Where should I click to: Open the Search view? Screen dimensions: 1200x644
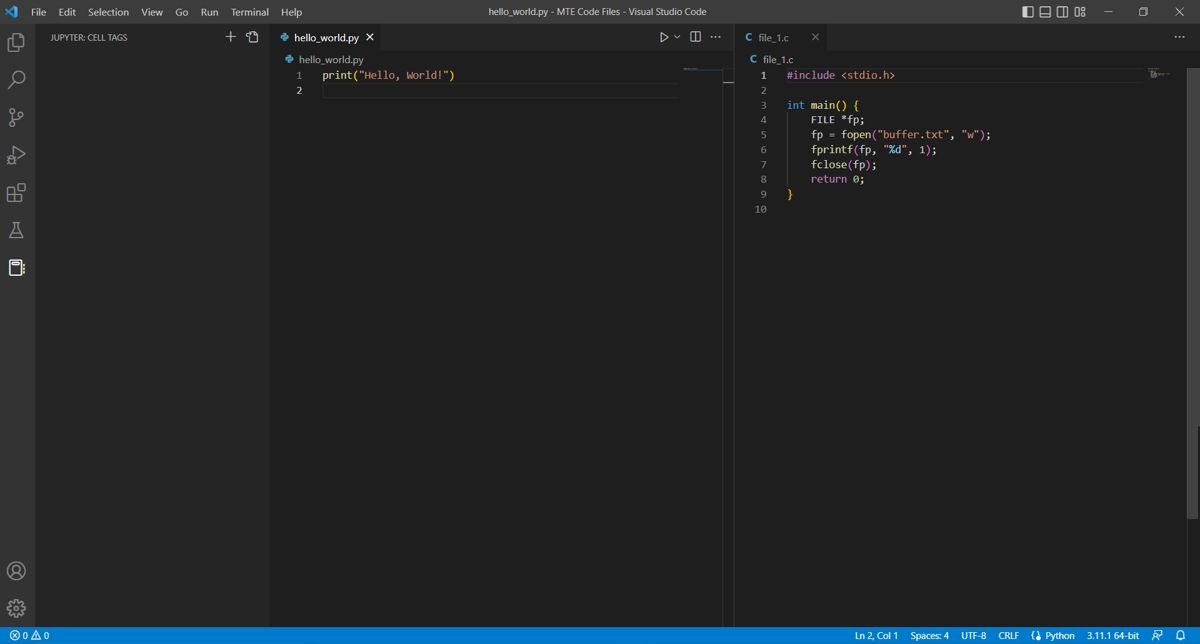click(x=16, y=79)
